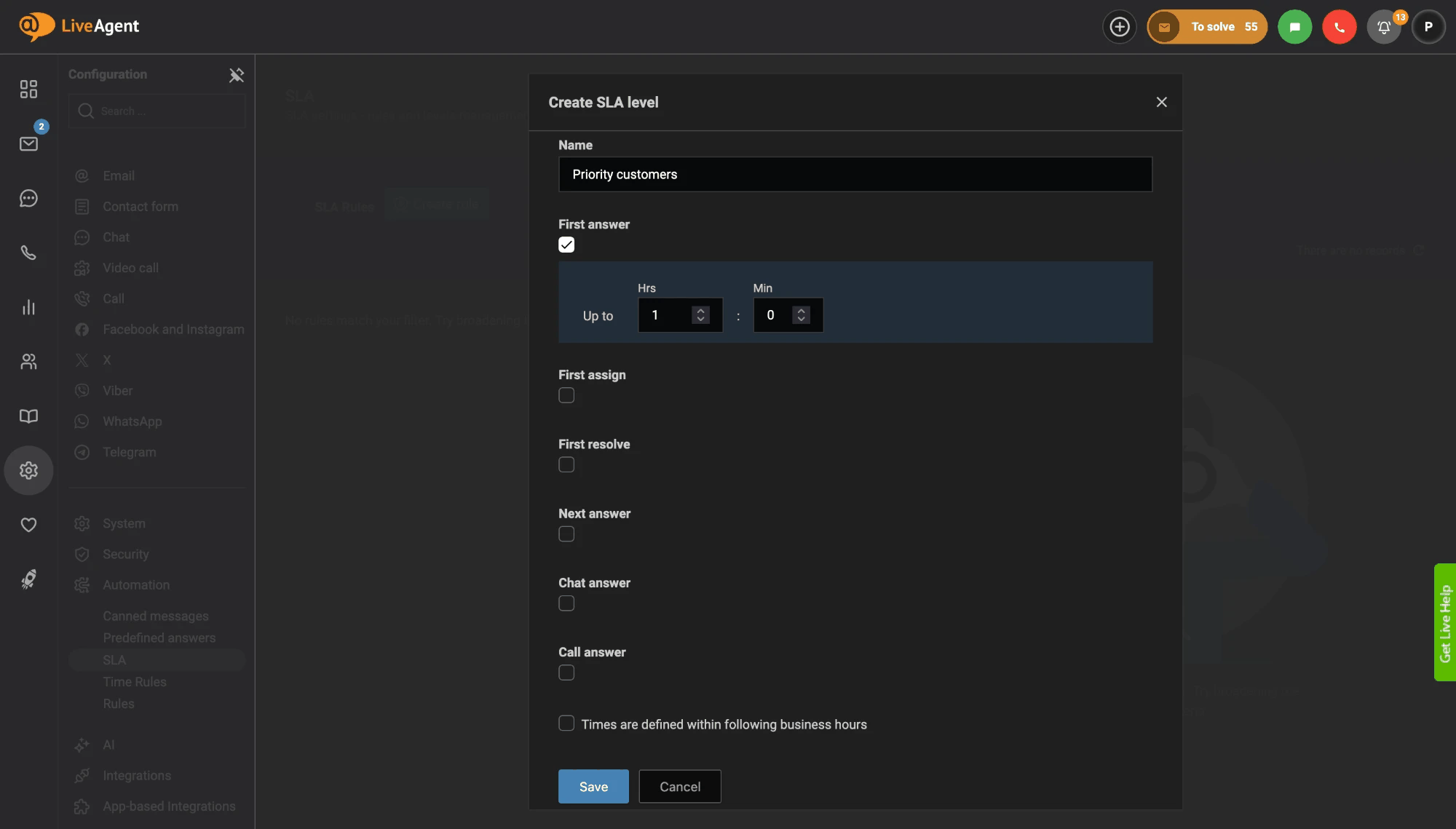
Task: Open the WhatsApp configuration menu item
Action: [132, 421]
